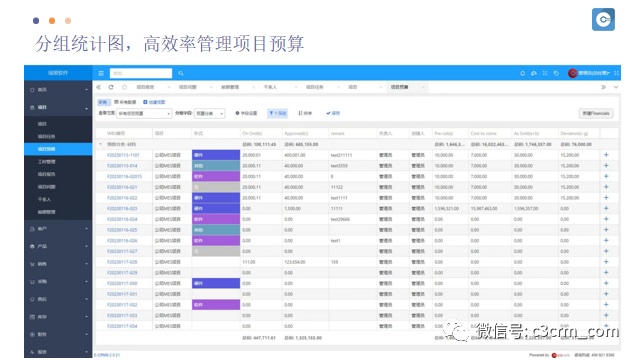
Task: Click plus icon in row F20230116-021
Action: point(606,187)
